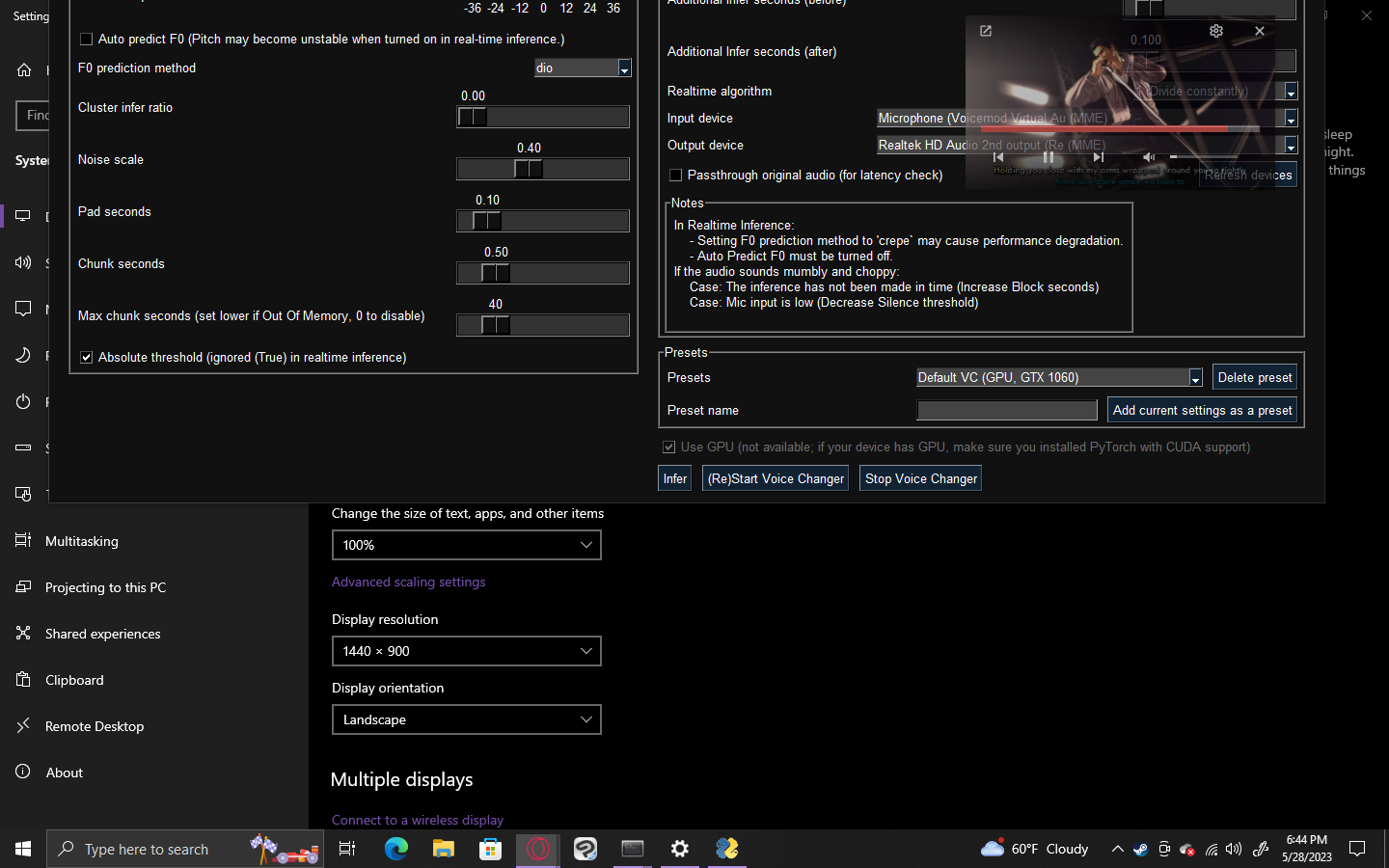This screenshot has height=868, width=1389.
Task: Skip to next track in mini player
Action: (1098, 156)
